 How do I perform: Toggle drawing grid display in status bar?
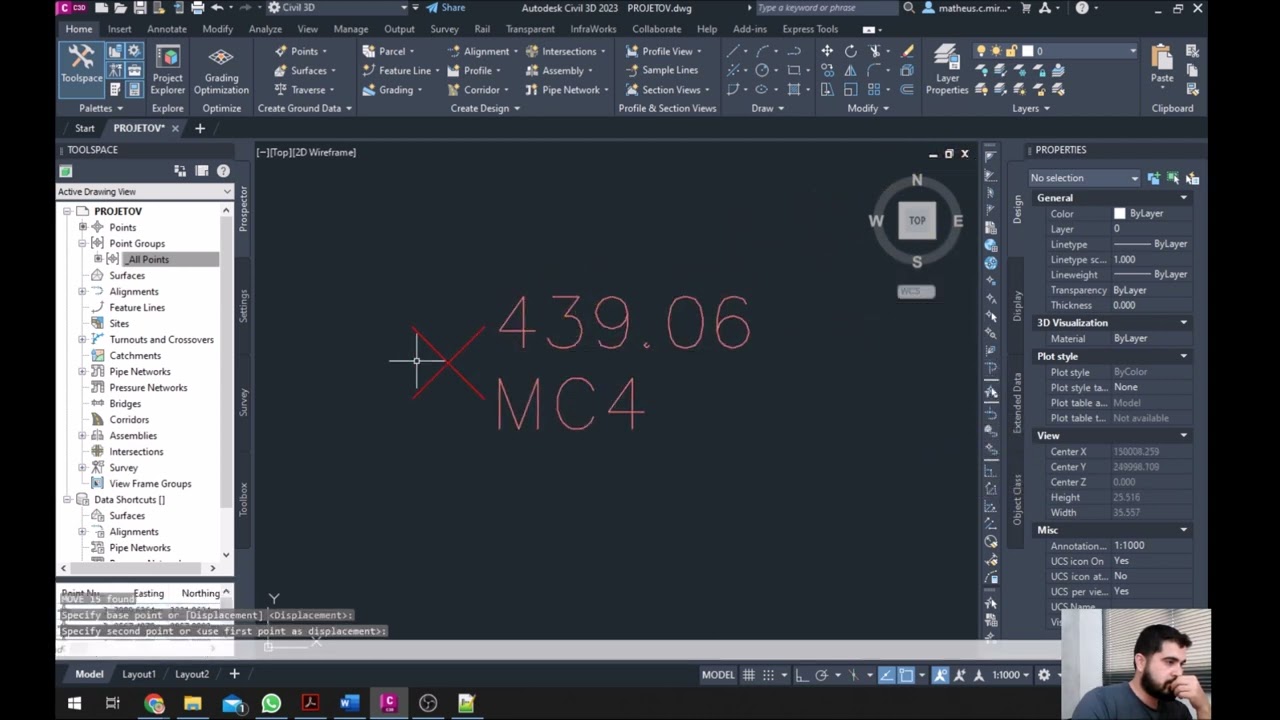tap(748, 675)
